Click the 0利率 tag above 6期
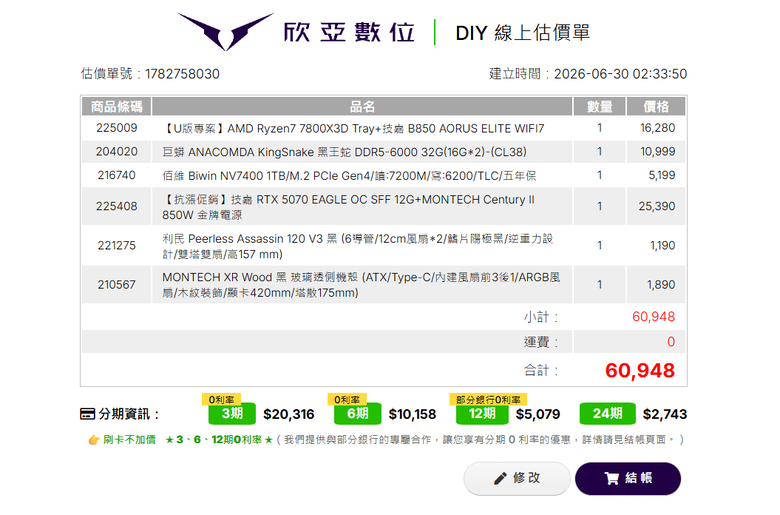The height and width of the screenshot is (515, 780). (347, 399)
